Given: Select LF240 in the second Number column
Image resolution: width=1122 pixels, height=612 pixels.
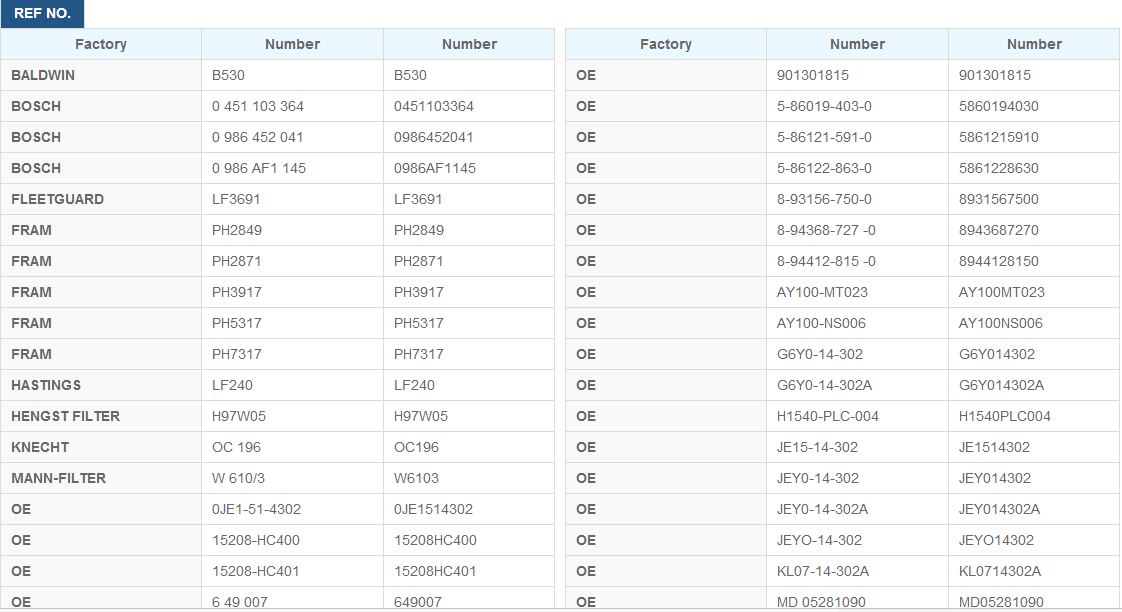Looking at the screenshot, I should tap(414, 385).
